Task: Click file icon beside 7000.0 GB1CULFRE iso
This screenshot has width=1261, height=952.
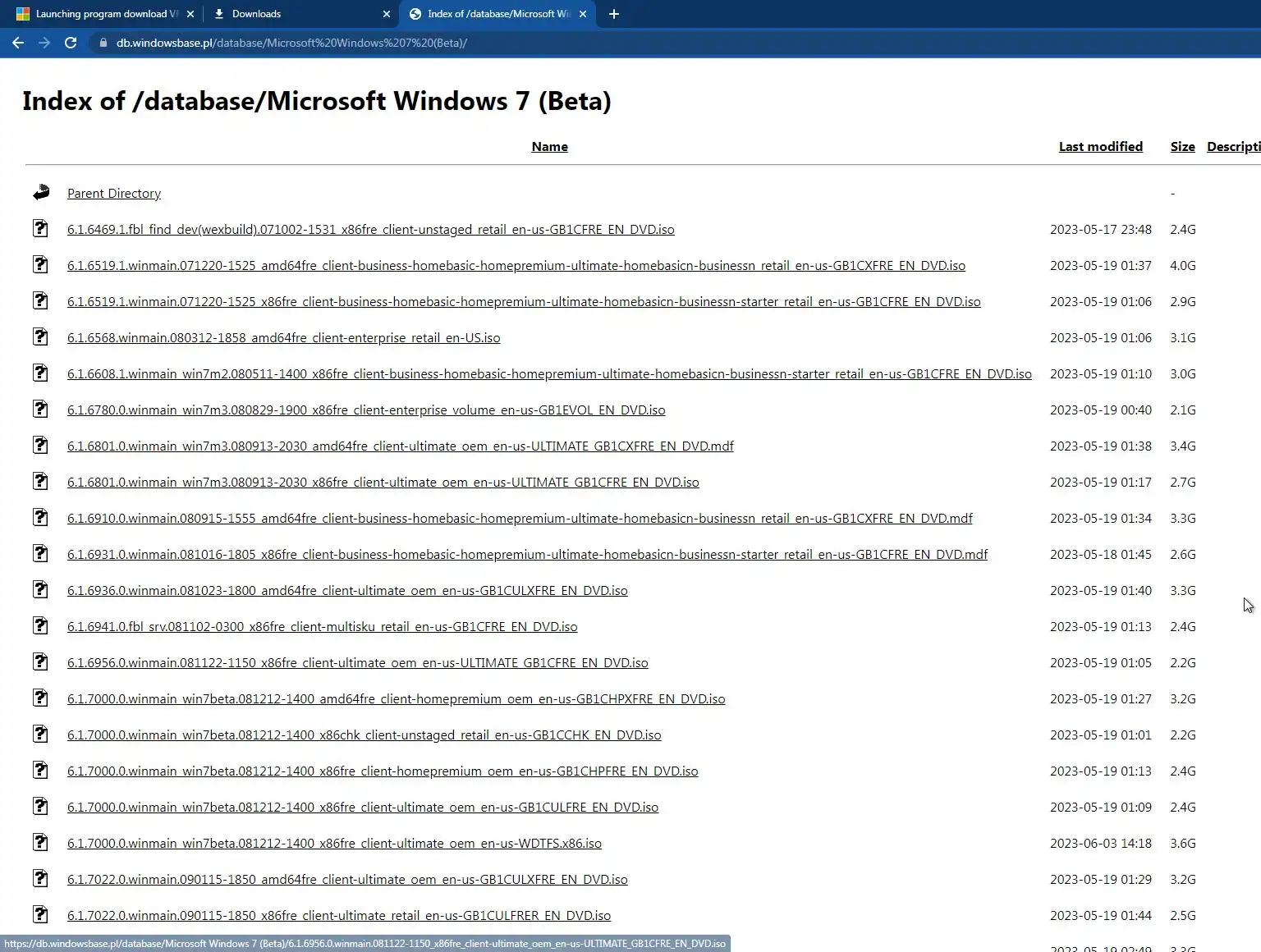Action: pos(40,806)
